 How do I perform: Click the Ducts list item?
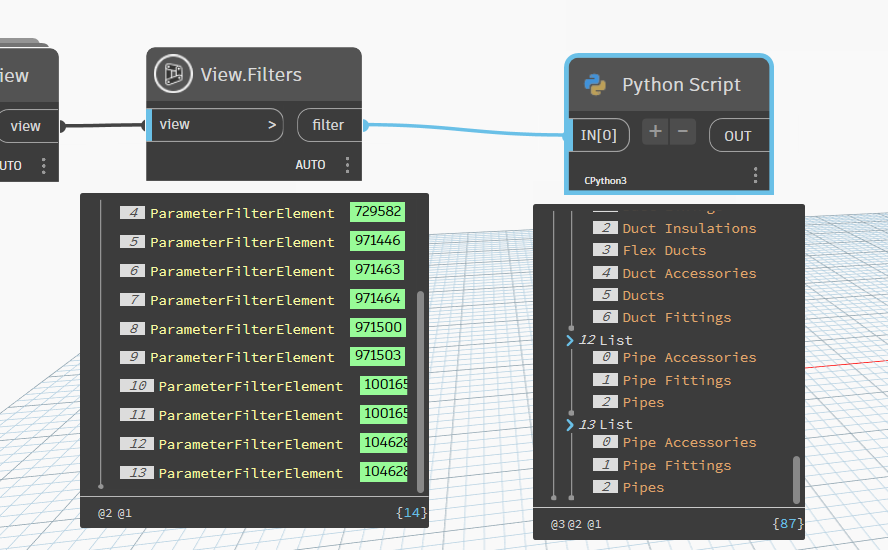(643, 295)
